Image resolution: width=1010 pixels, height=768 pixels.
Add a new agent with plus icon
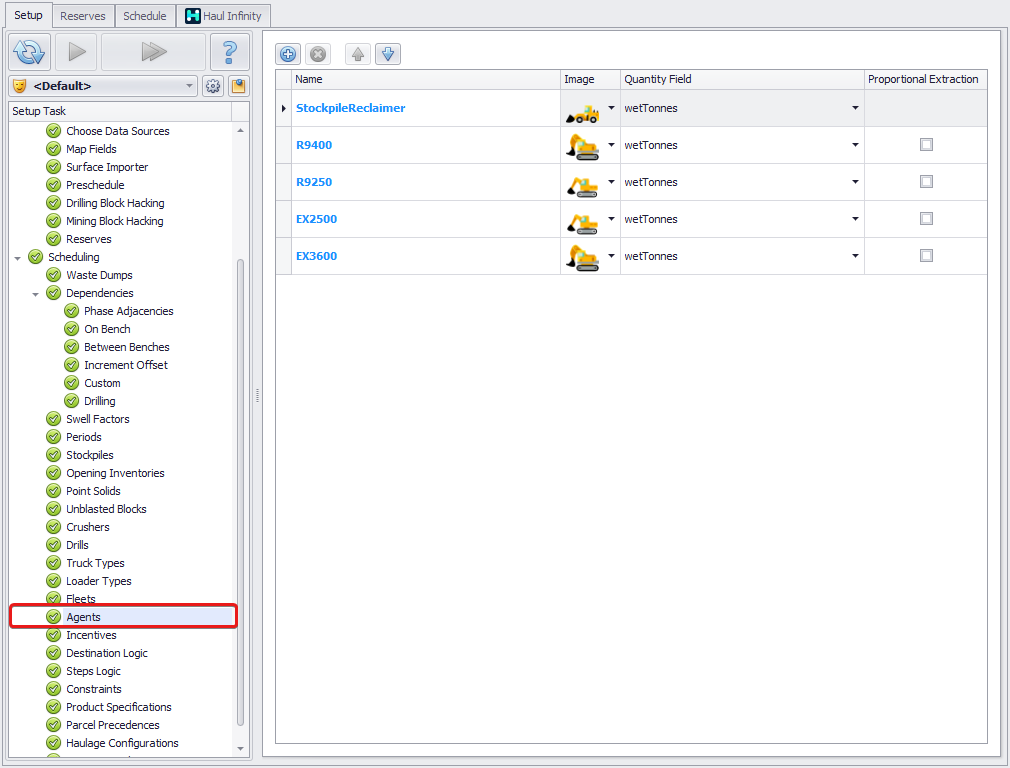click(288, 54)
